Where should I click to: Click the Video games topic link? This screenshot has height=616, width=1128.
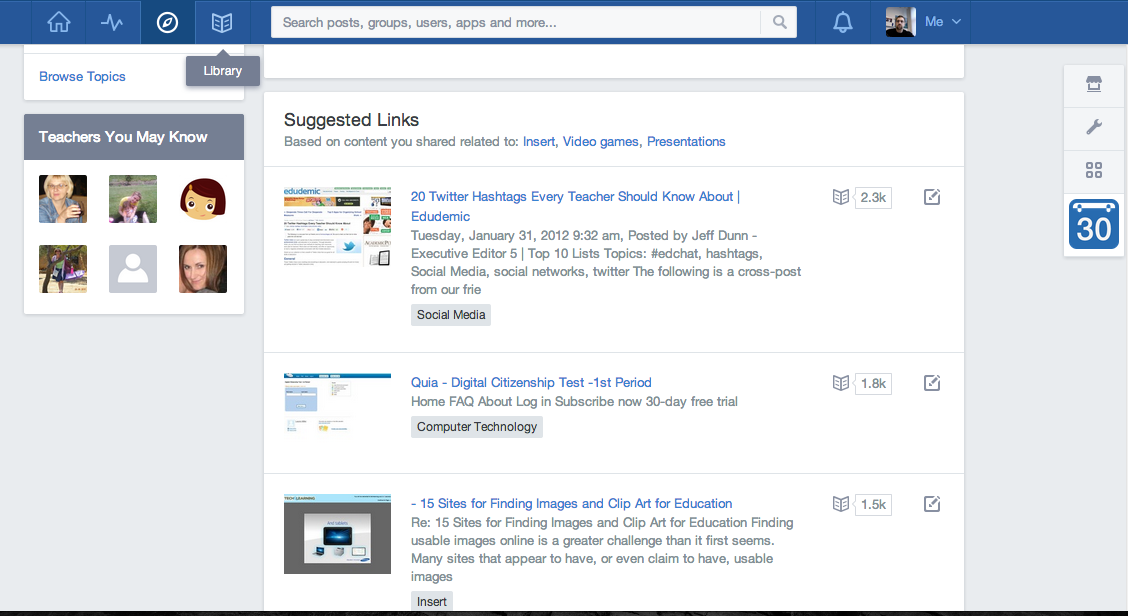coord(600,142)
